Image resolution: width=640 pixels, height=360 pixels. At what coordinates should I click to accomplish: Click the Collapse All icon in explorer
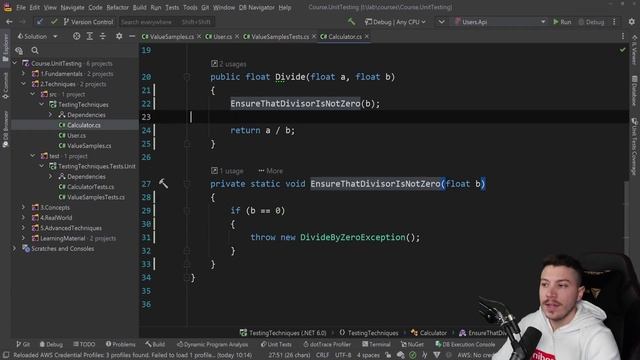point(103,36)
